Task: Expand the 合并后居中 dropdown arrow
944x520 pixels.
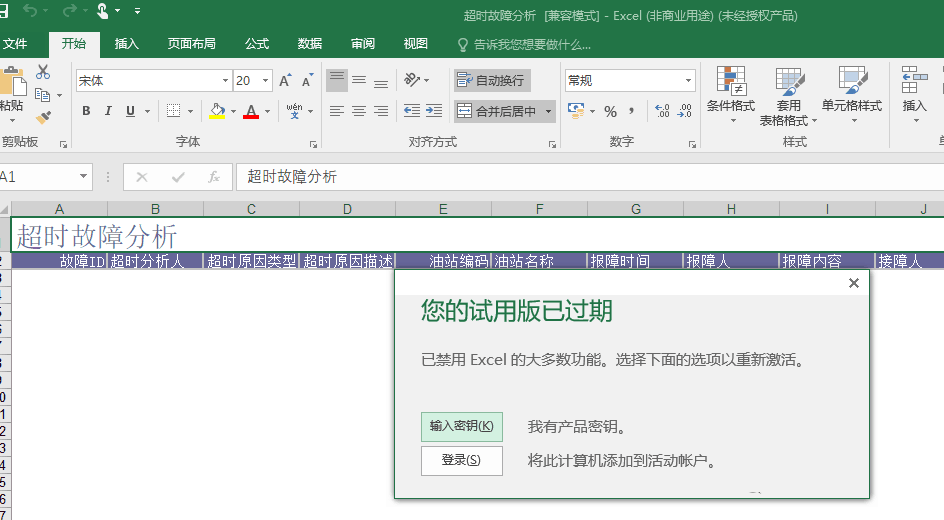Action: (548, 111)
